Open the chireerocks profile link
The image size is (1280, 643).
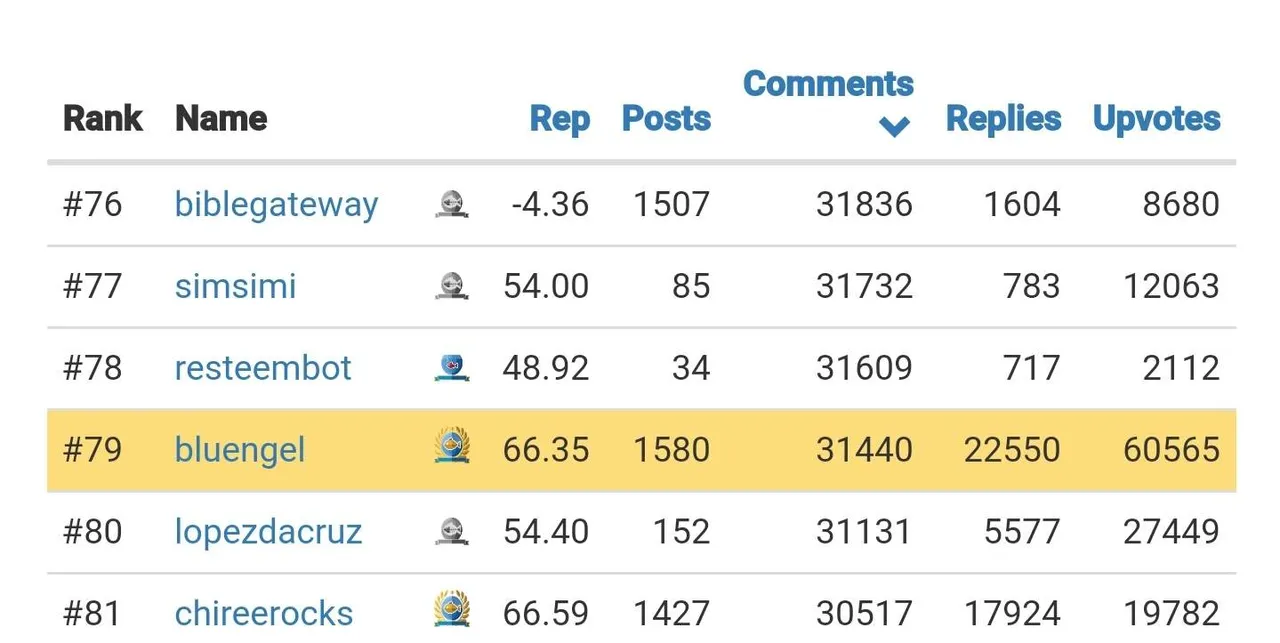264,613
